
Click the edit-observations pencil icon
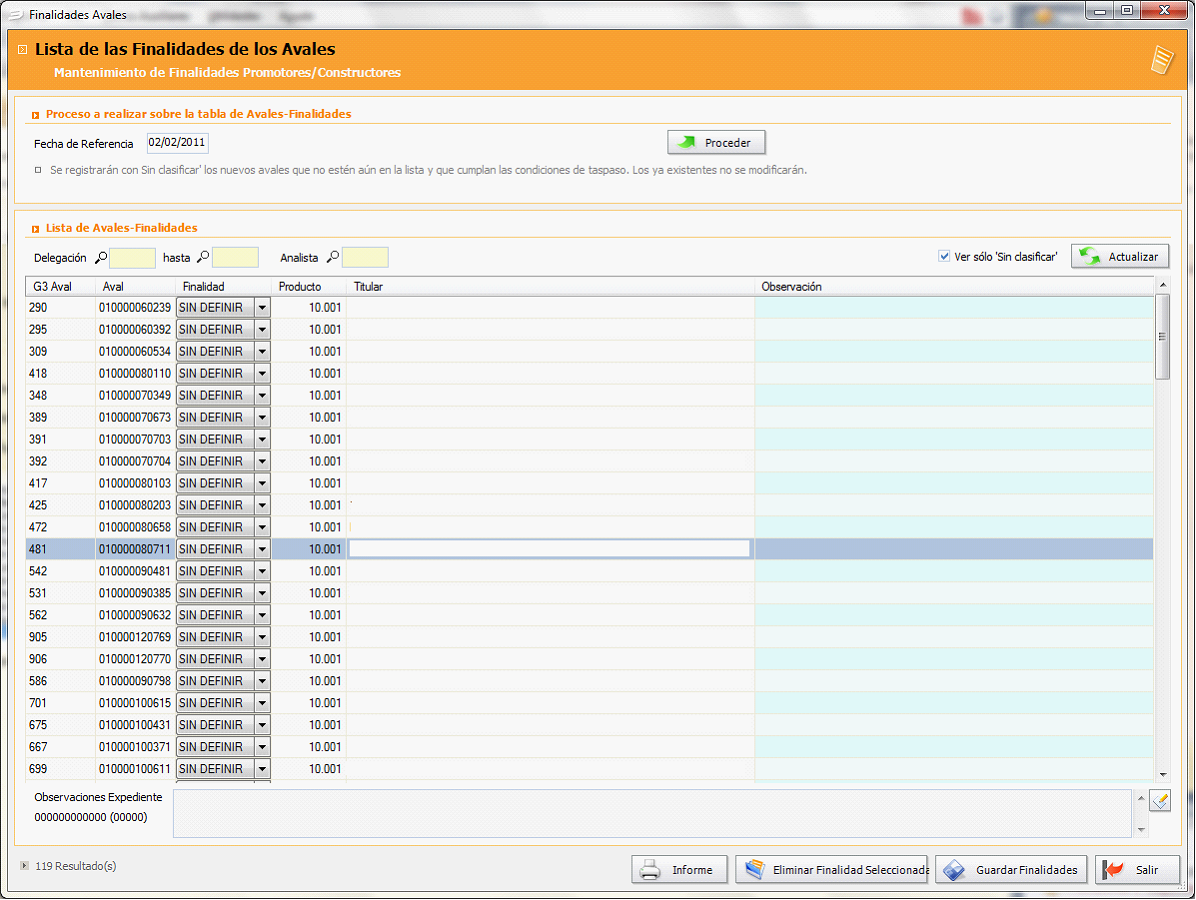pos(1160,801)
